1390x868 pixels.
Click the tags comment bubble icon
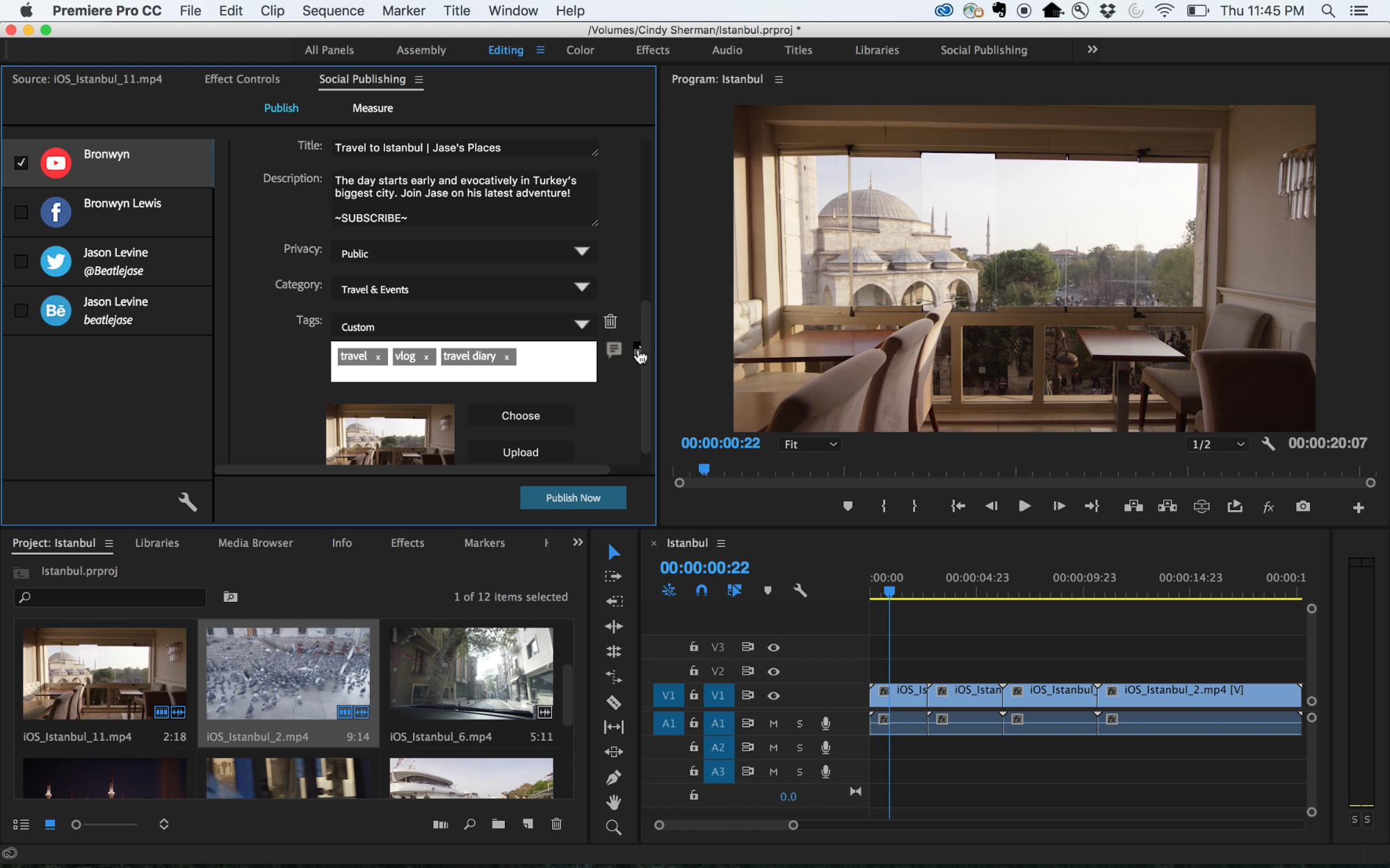(613, 350)
